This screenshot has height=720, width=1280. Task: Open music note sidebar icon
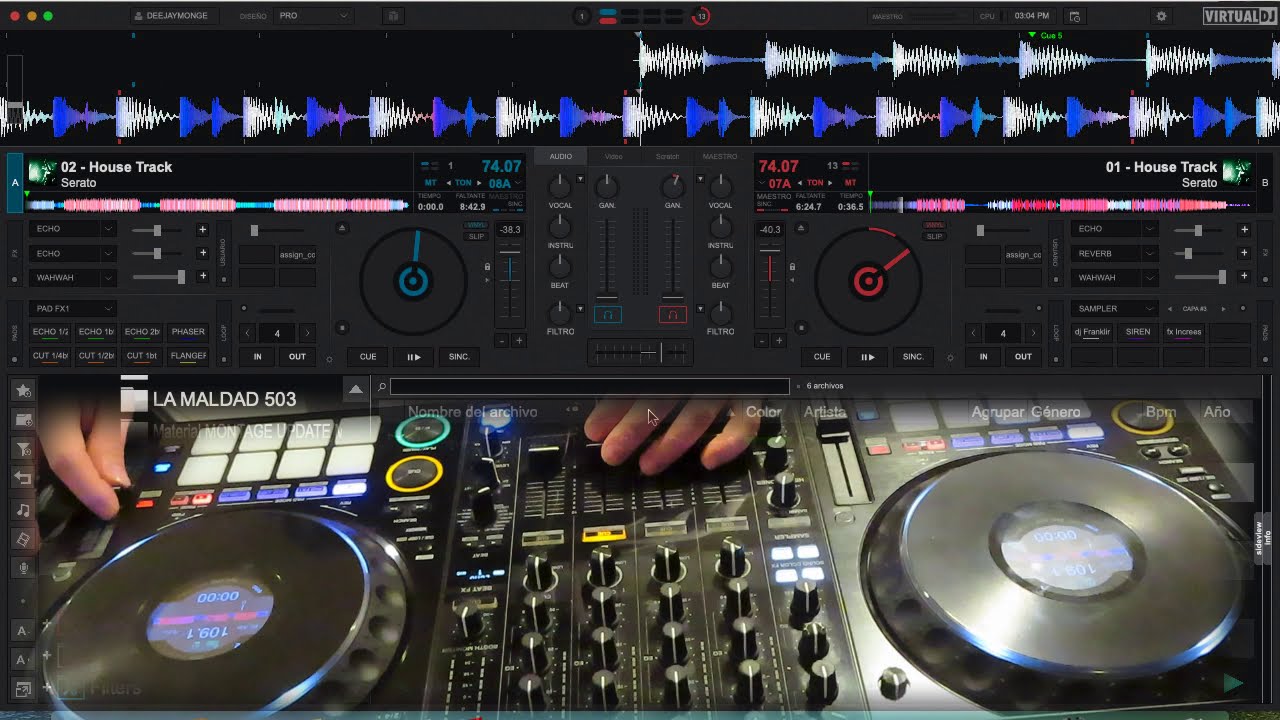click(x=23, y=510)
